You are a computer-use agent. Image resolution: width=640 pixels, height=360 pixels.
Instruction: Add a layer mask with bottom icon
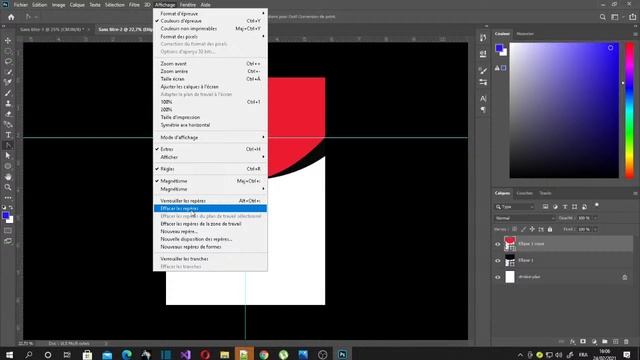click(x=583, y=341)
